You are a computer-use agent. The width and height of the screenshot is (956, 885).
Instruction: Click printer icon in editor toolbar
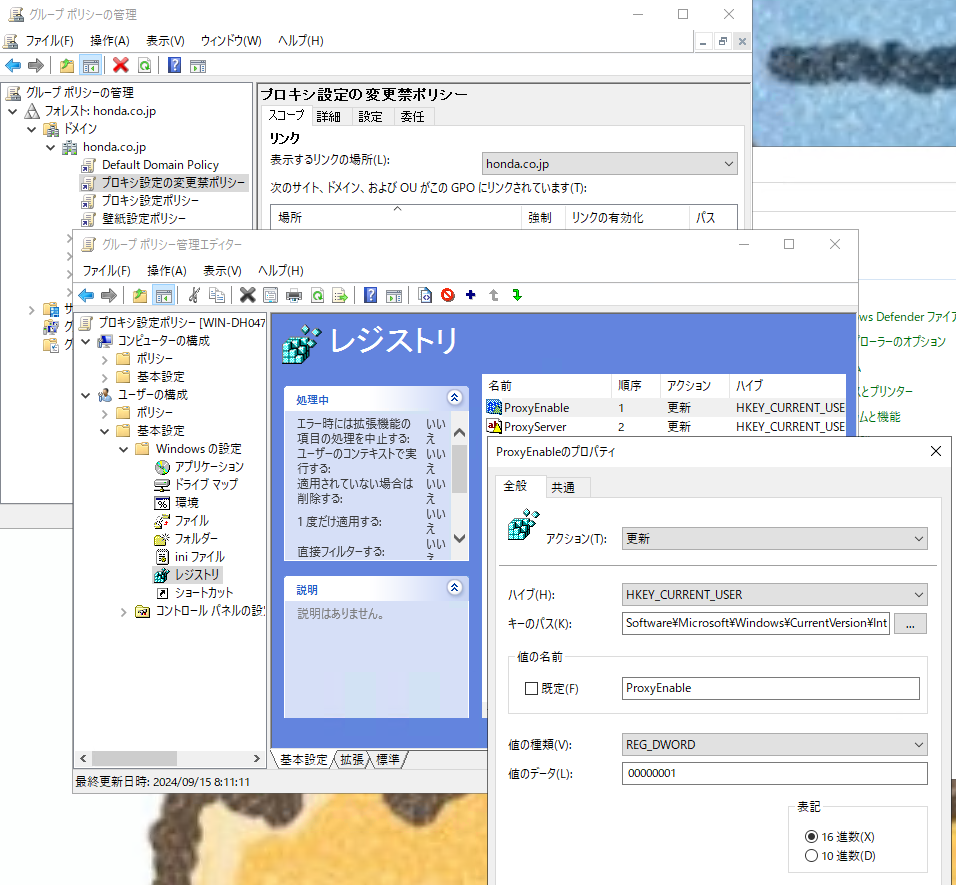pos(294,296)
